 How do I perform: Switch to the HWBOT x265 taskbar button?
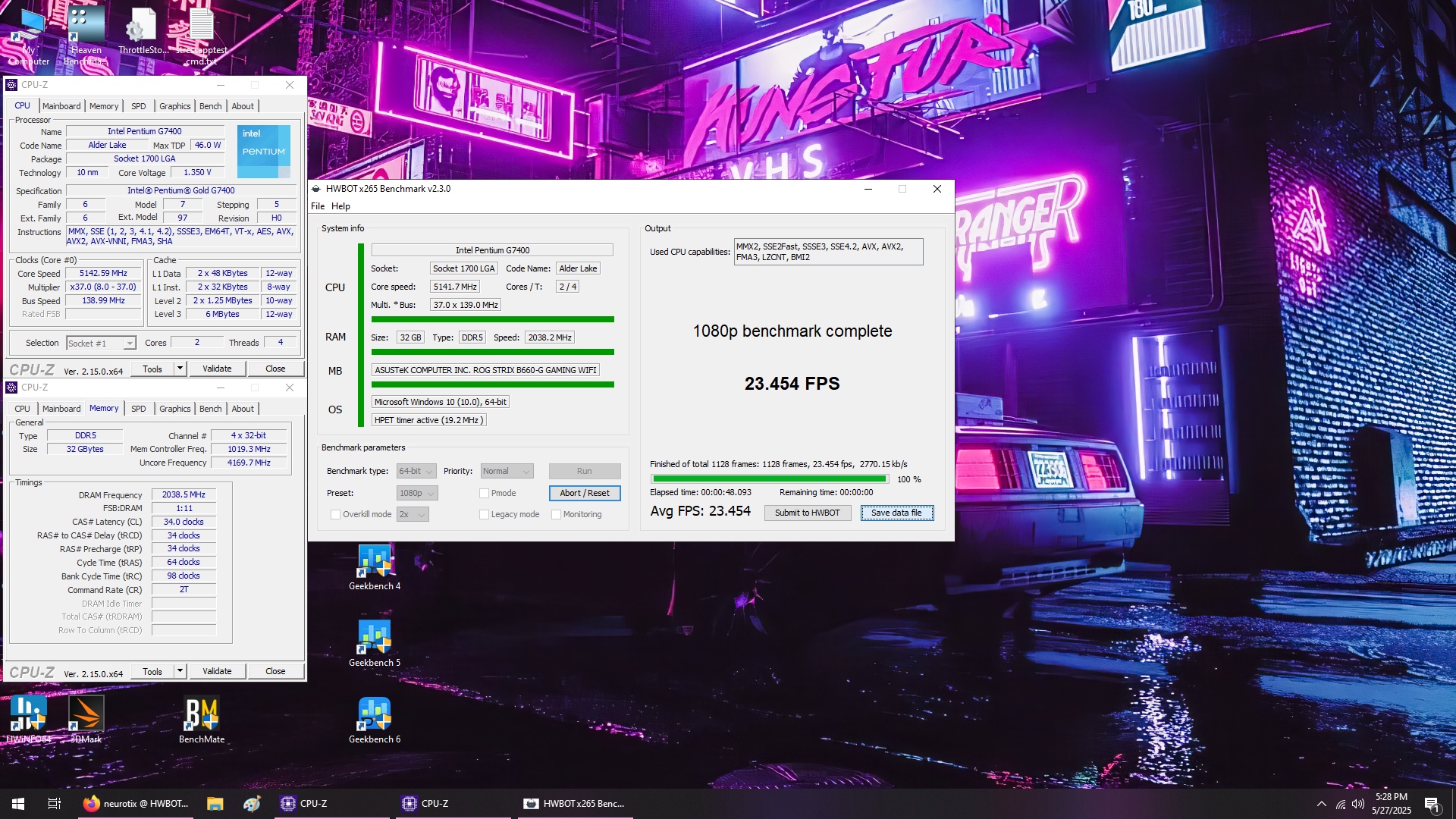pyautogui.click(x=575, y=804)
